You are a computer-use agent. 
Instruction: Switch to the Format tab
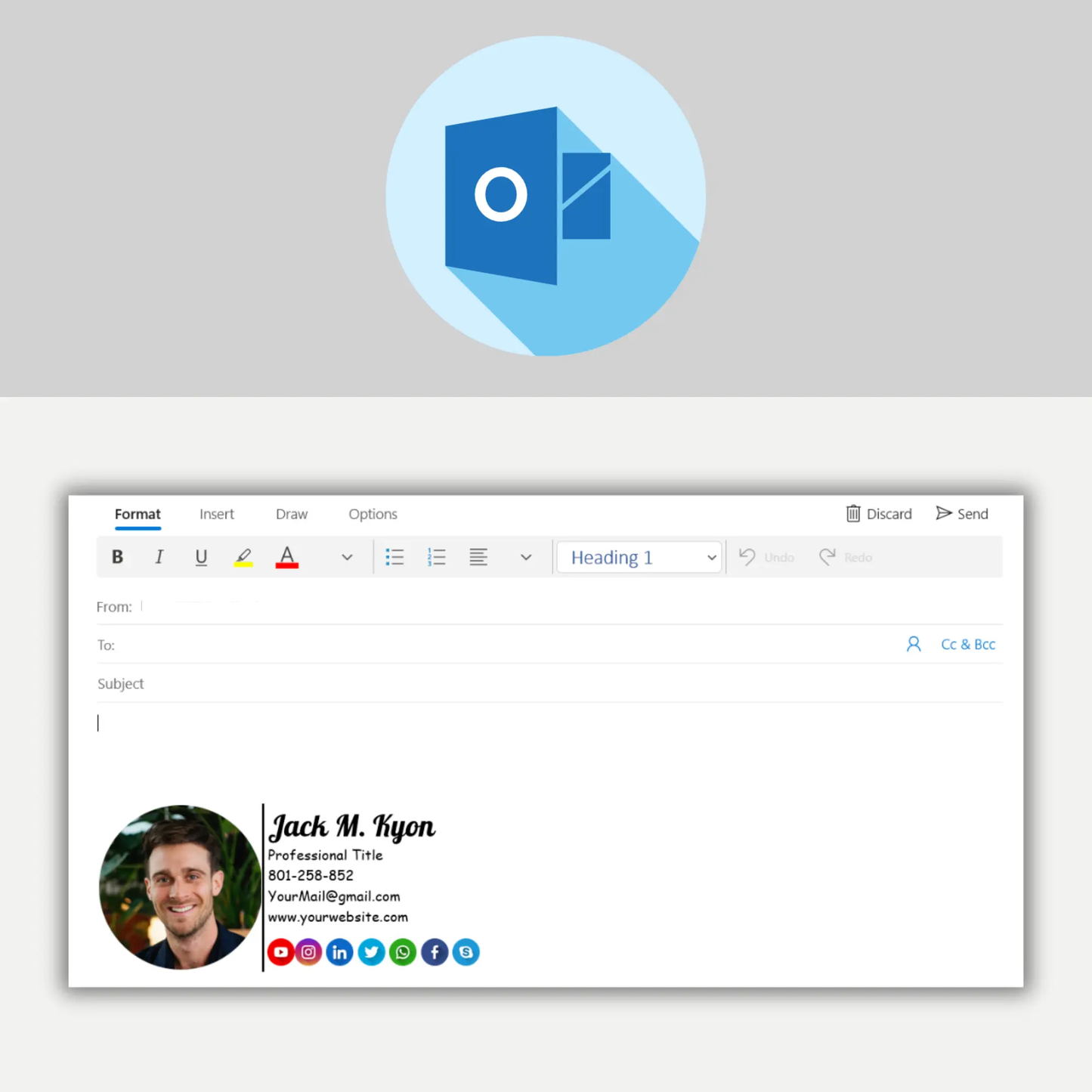click(138, 514)
